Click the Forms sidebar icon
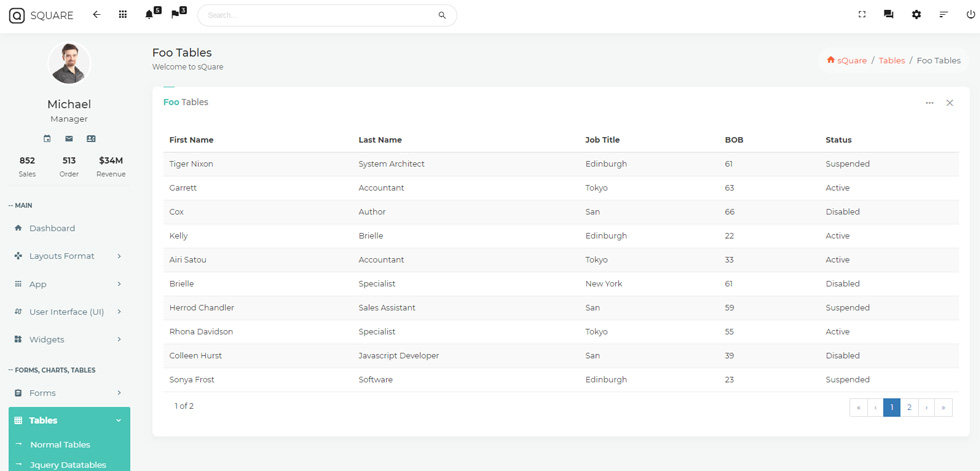The height and width of the screenshot is (471, 980). click(x=18, y=393)
